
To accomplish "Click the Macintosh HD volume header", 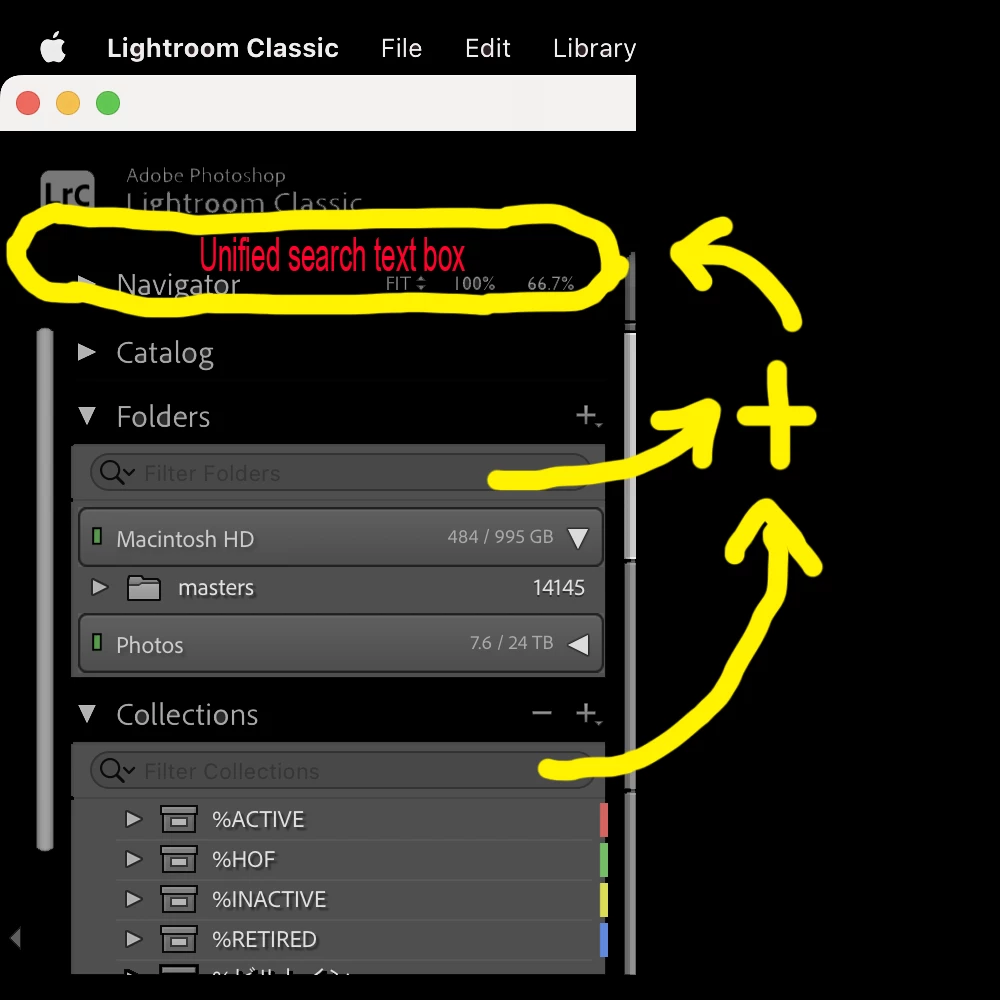I will (341, 537).
